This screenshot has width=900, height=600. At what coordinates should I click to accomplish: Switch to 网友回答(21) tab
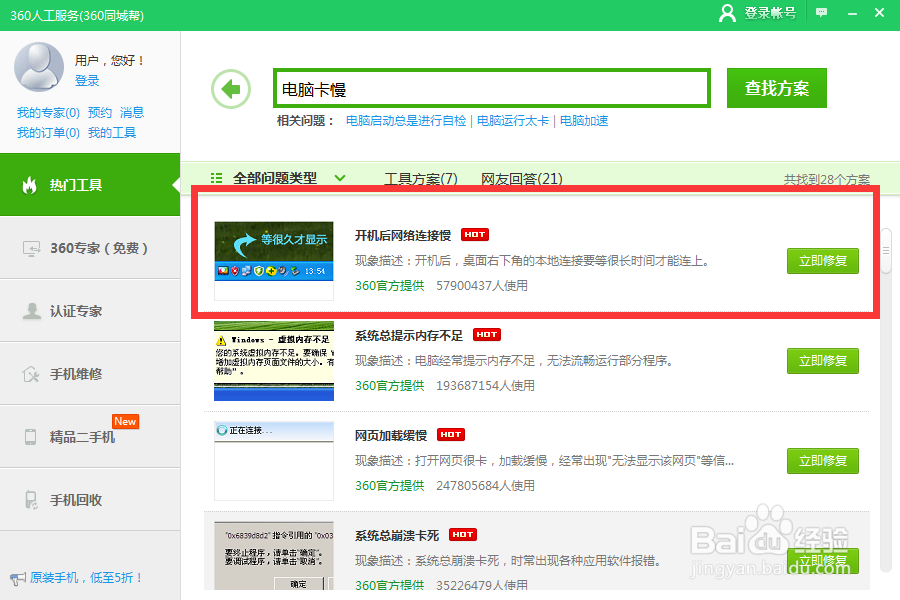click(522, 179)
